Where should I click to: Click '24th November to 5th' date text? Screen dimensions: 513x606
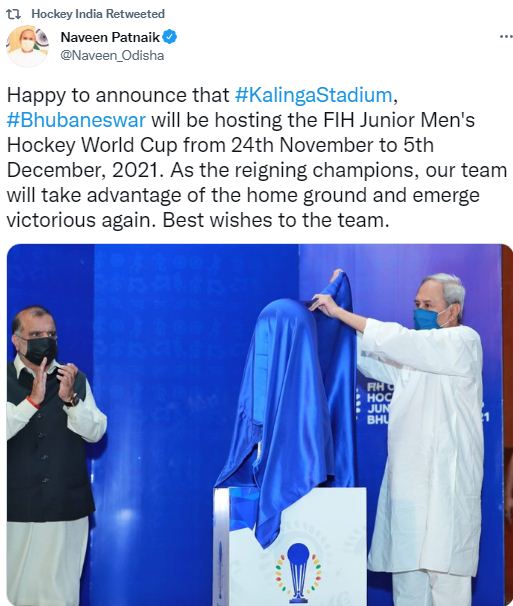tap(332, 145)
